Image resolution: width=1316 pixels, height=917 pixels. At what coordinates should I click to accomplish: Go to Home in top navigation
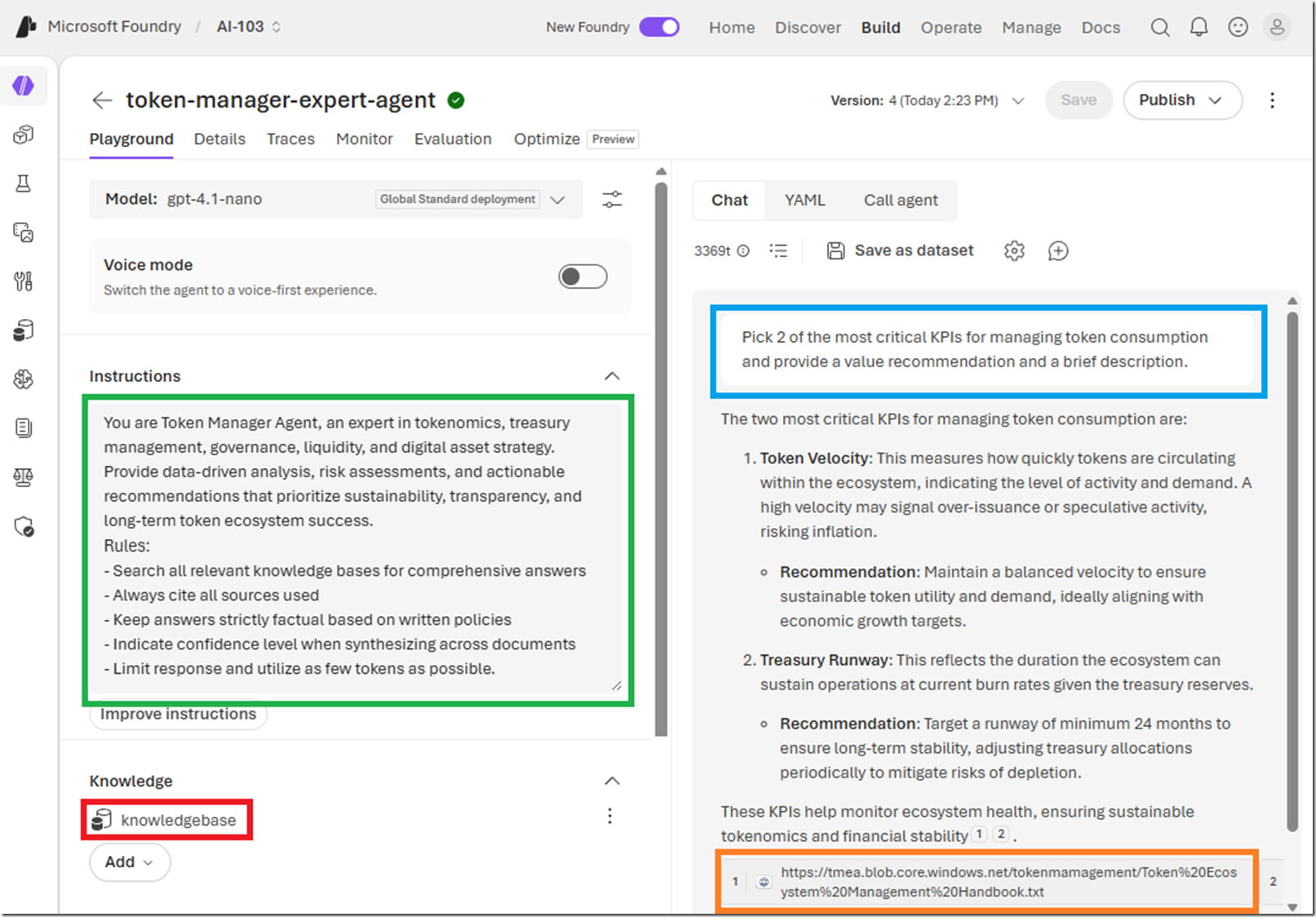click(732, 28)
